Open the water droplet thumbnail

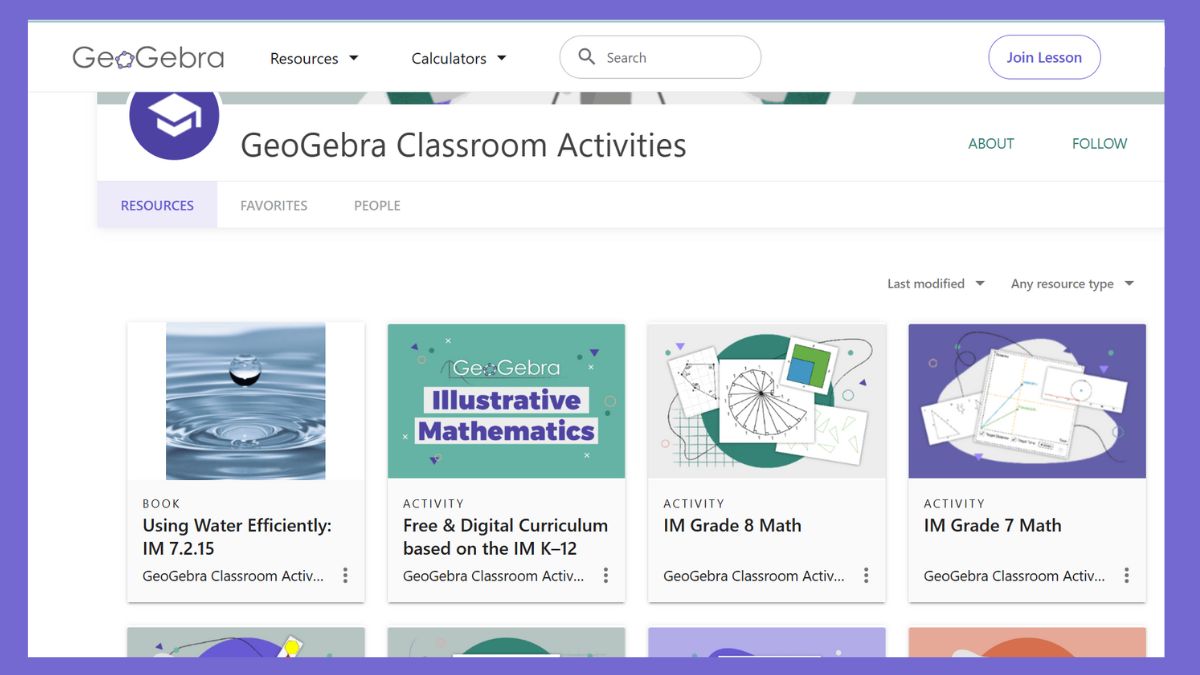click(246, 401)
